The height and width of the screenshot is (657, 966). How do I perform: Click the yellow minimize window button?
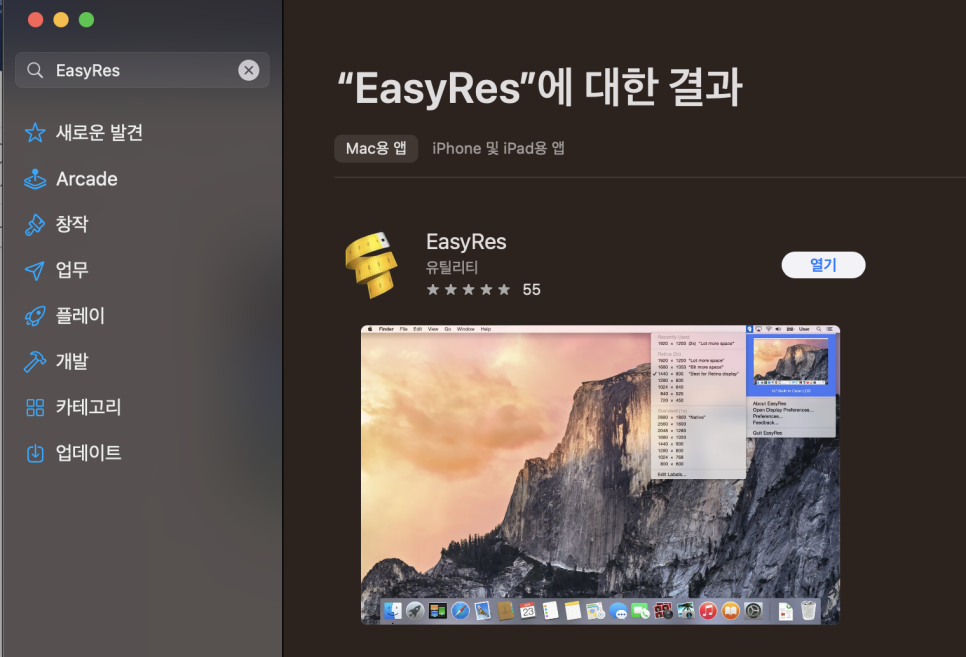point(61,20)
